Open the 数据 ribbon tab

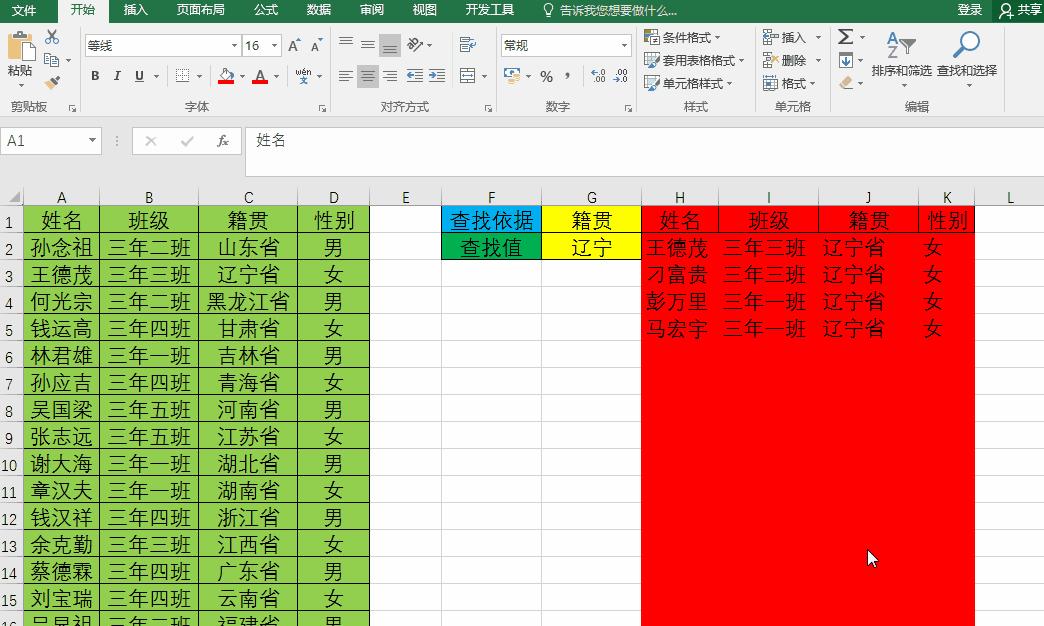point(318,11)
